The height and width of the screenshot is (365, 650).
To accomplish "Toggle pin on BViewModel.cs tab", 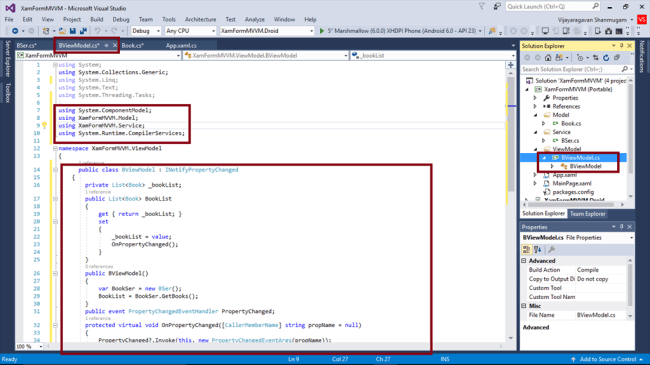I will point(107,46).
